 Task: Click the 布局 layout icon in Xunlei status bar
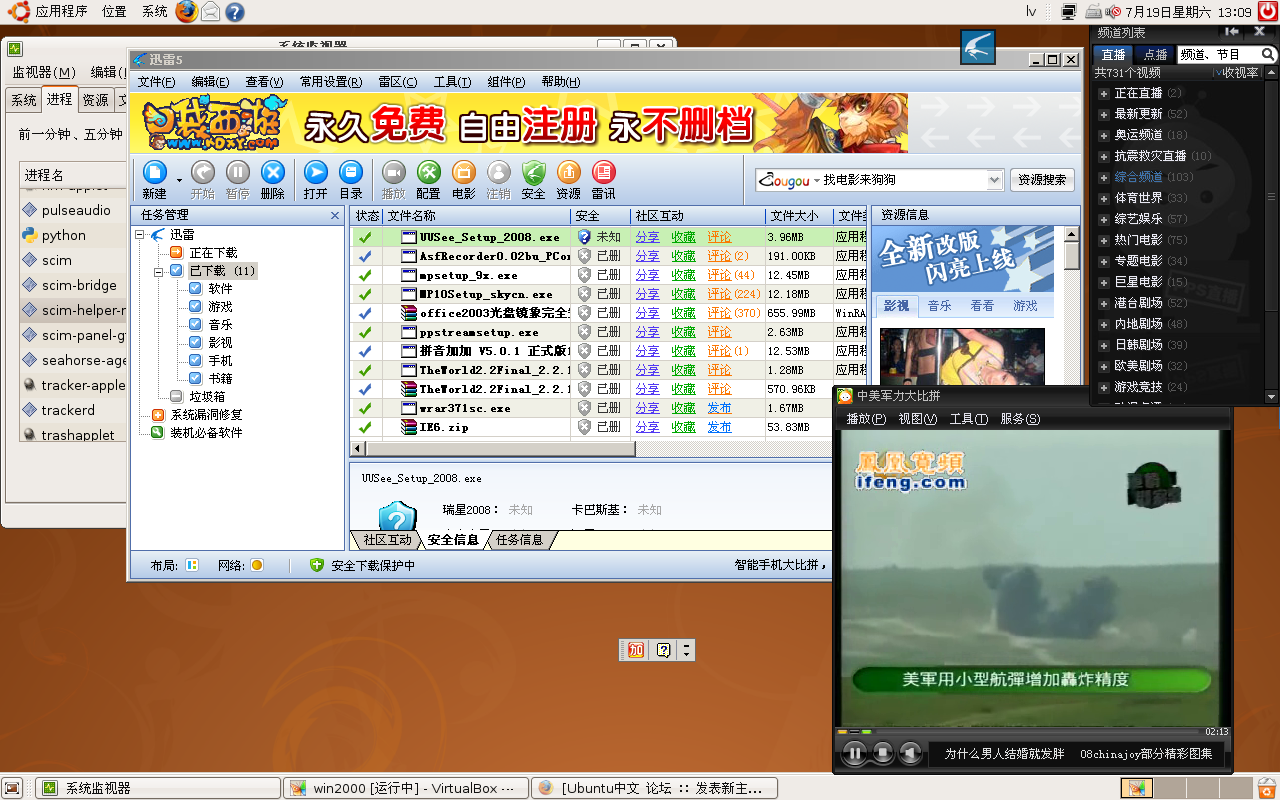coord(192,565)
